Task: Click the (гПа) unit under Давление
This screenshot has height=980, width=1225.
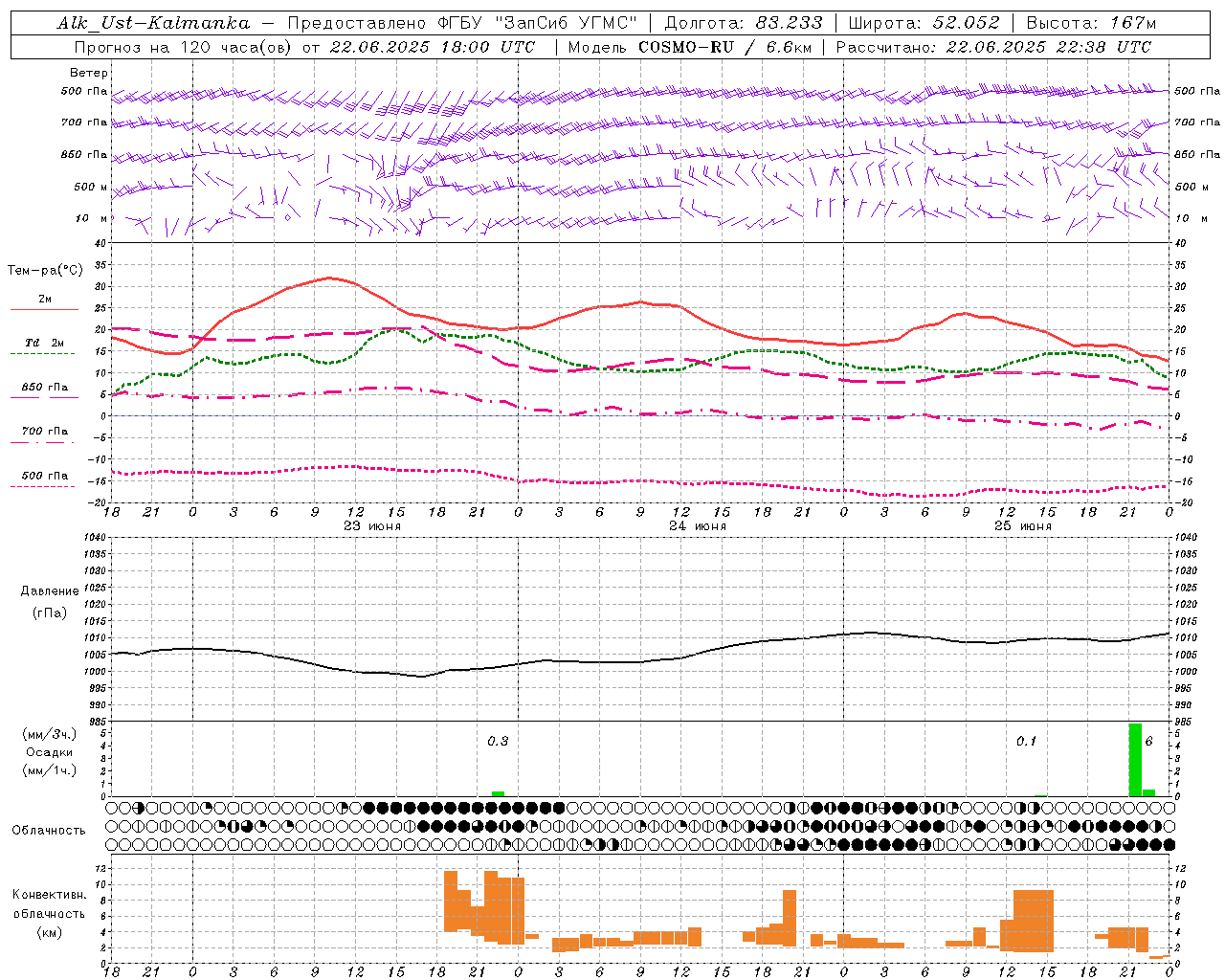Action: point(50,612)
